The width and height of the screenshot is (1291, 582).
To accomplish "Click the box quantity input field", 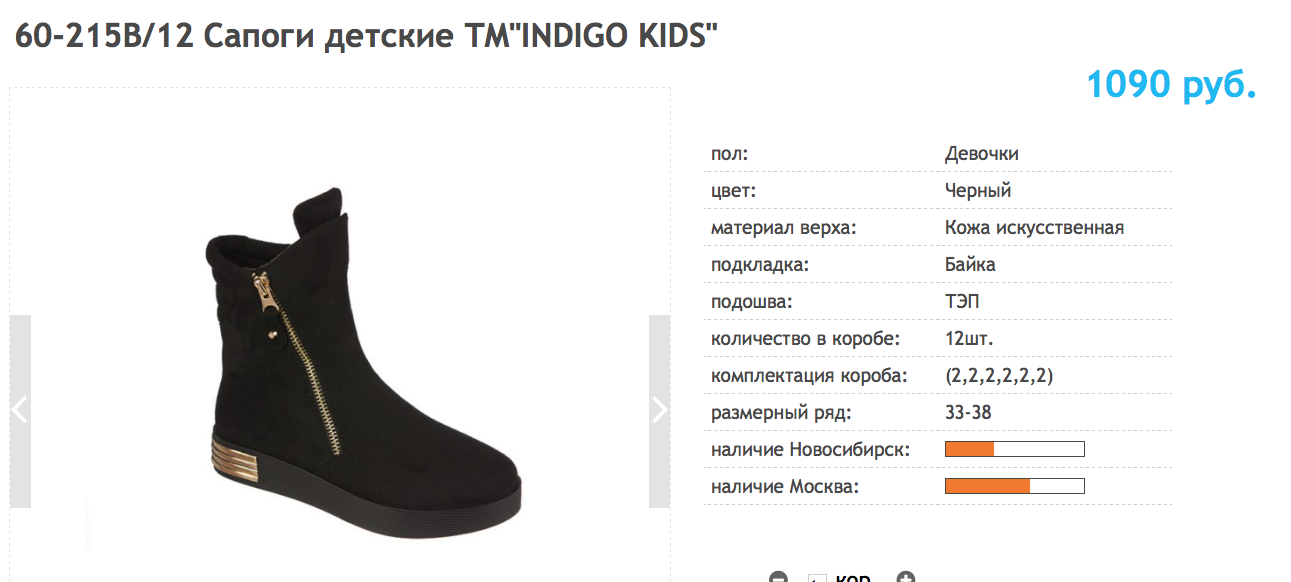I will [x=817, y=578].
